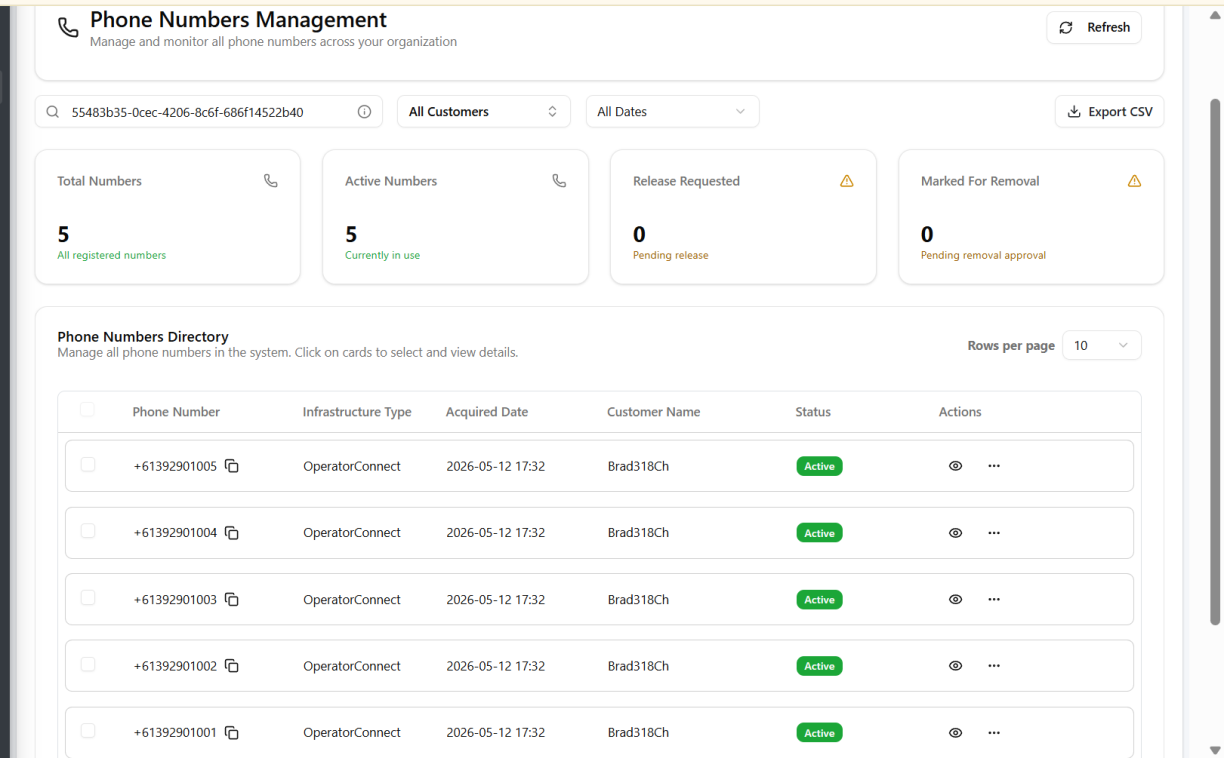Copy phone number +61392901005
Screen dimensions: 1224x758
232,466
